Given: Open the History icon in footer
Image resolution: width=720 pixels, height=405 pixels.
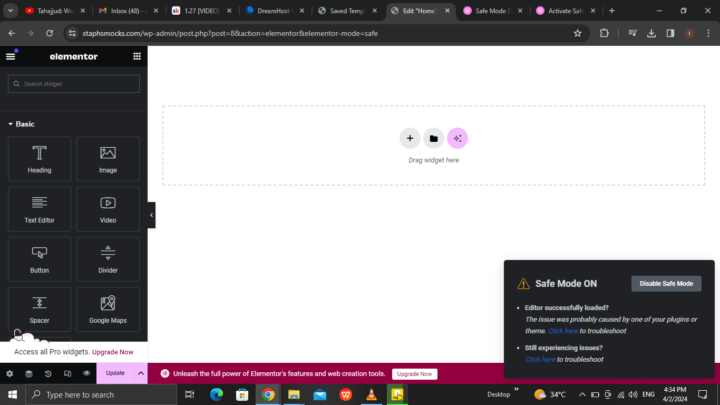Looking at the screenshot, I should click(x=48, y=373).
